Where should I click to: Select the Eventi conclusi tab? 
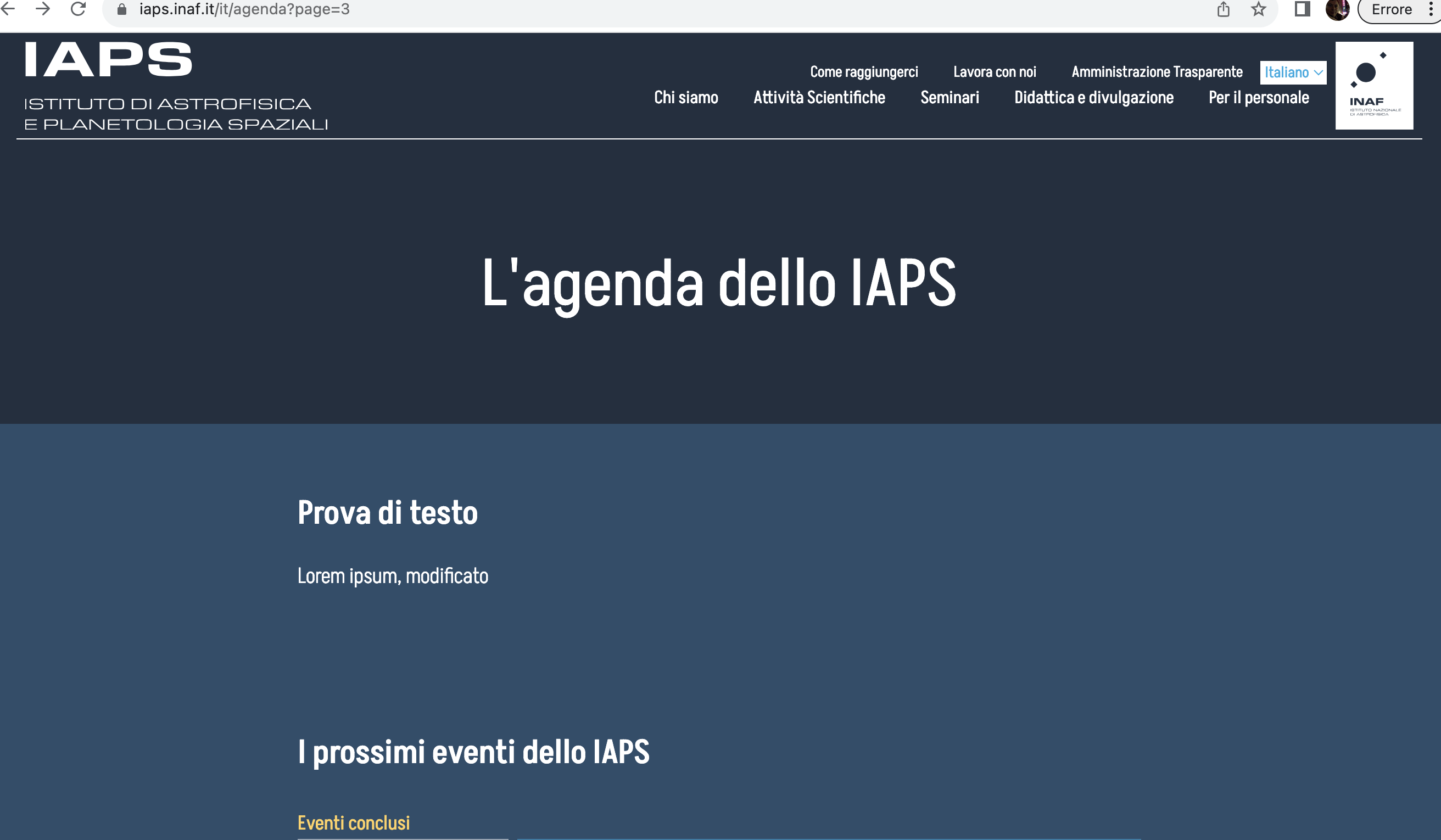click(354, 823)
